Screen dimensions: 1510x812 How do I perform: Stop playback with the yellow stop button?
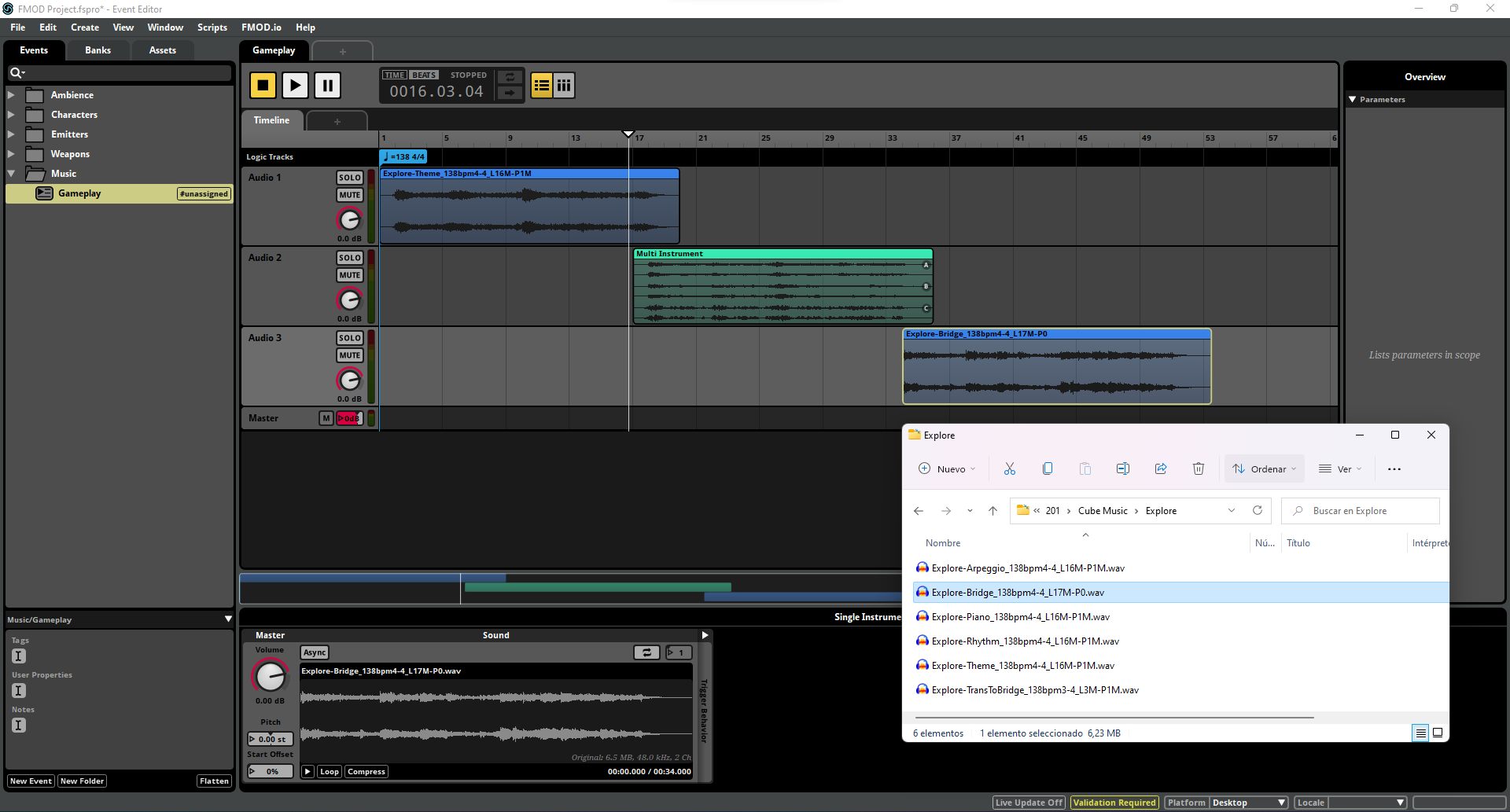pyautogui.click(x=263, y=85)
